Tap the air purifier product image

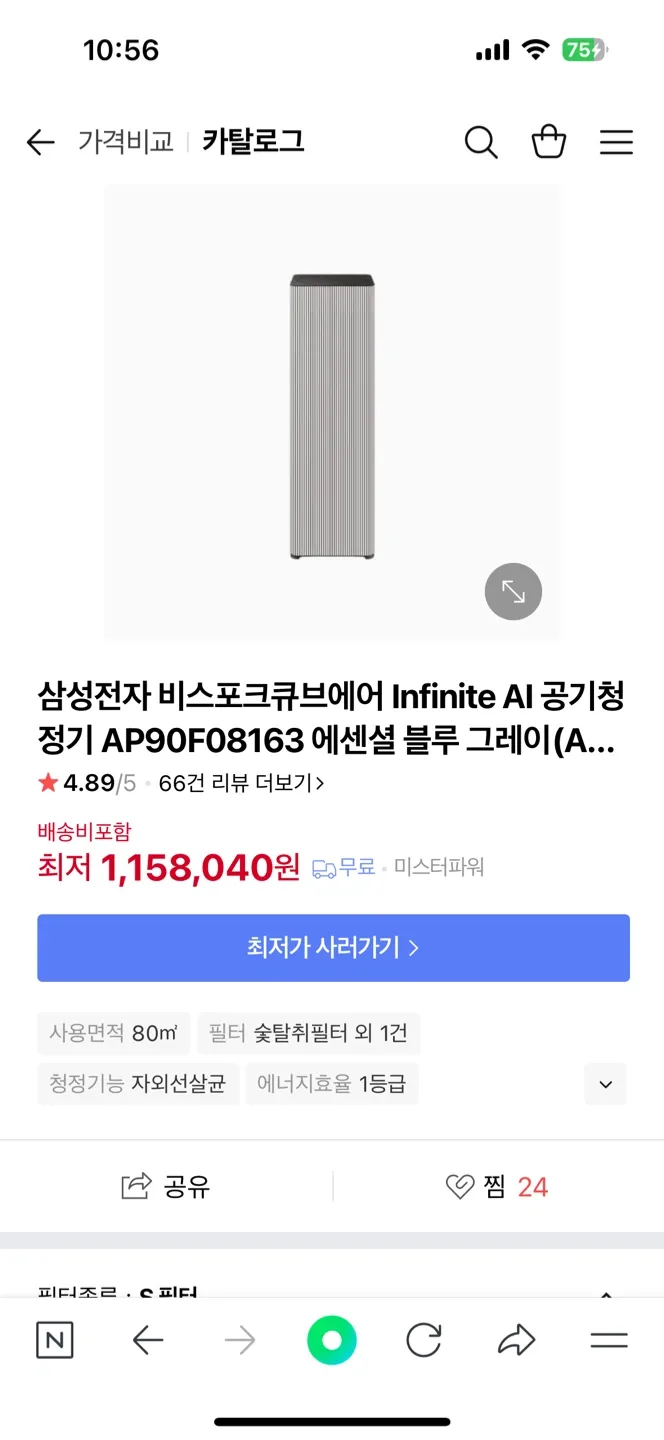pos(332,415)
